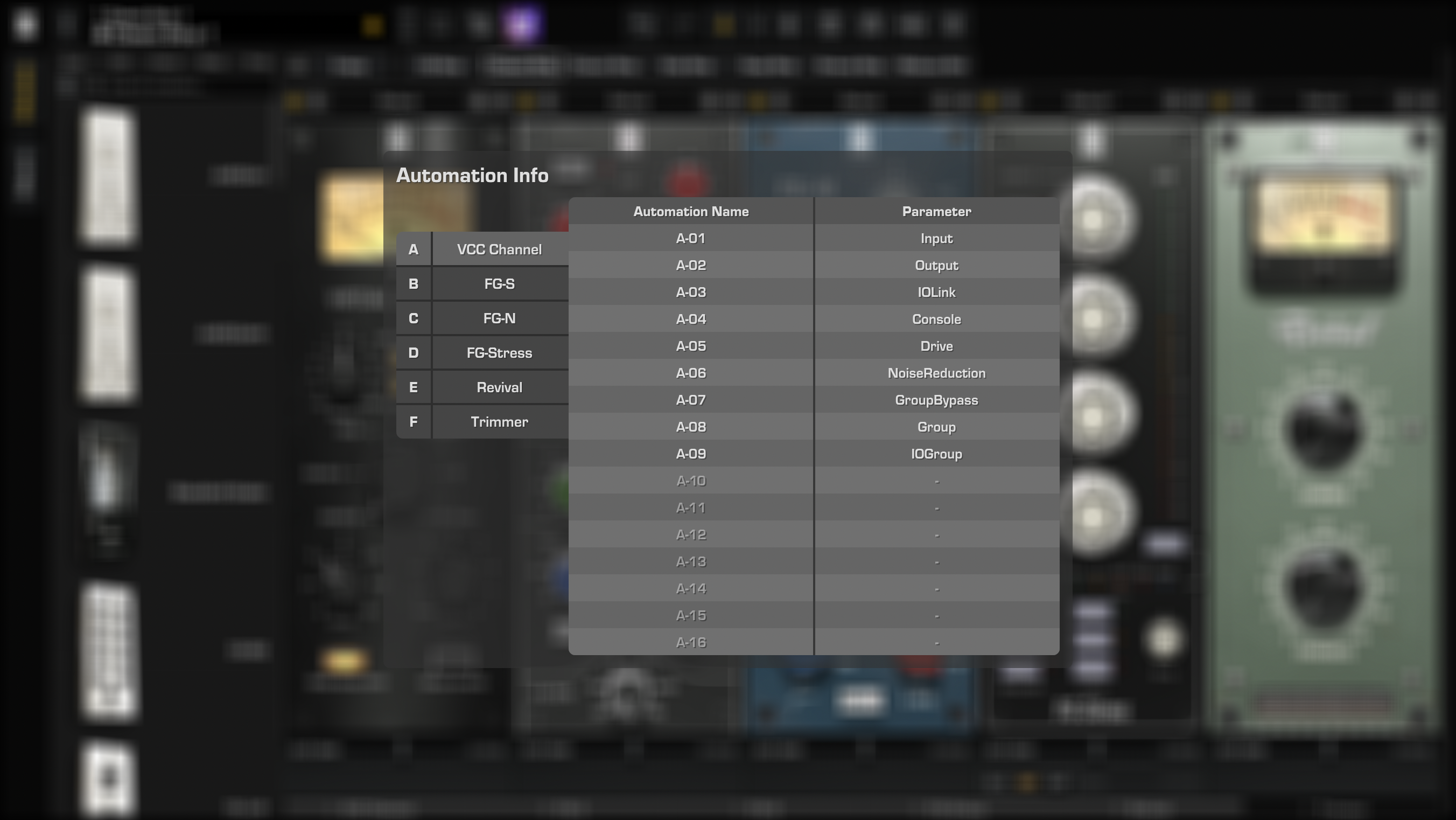Click the A-02 automation name cell
The width and height of the screenshot is (1456, 820).
(691, 265)
